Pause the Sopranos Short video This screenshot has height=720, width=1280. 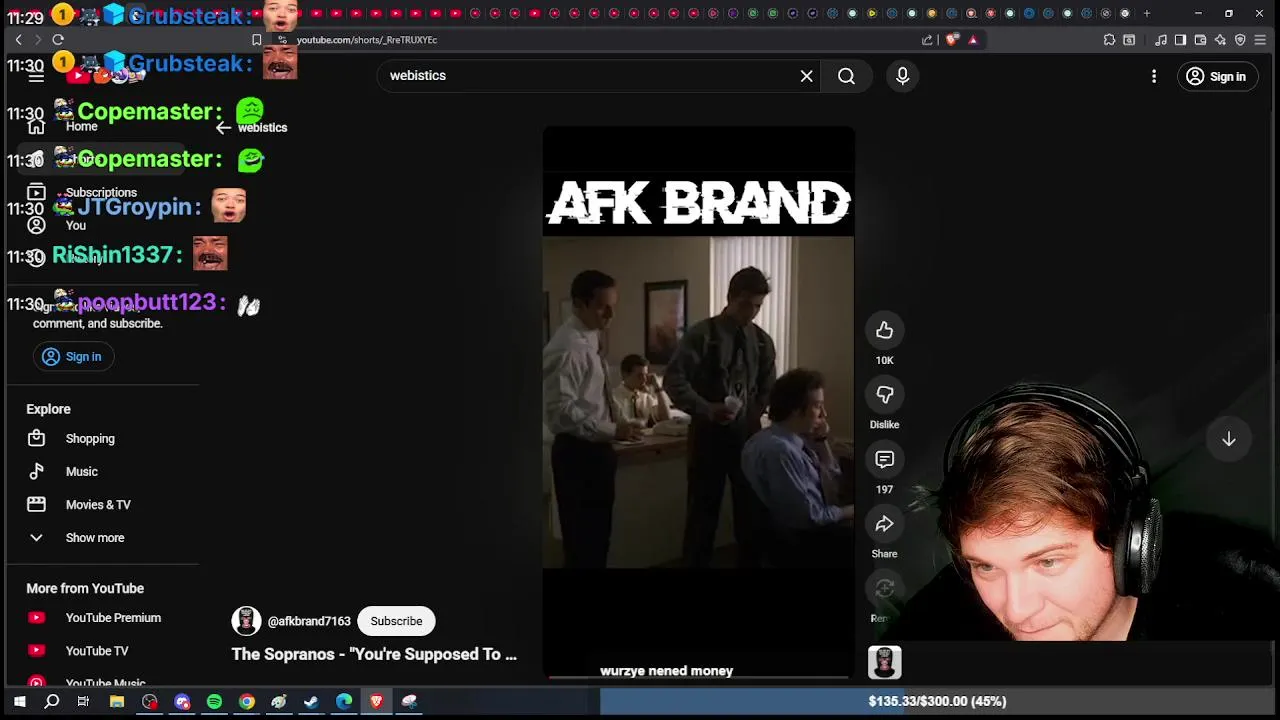coord(698,402)
